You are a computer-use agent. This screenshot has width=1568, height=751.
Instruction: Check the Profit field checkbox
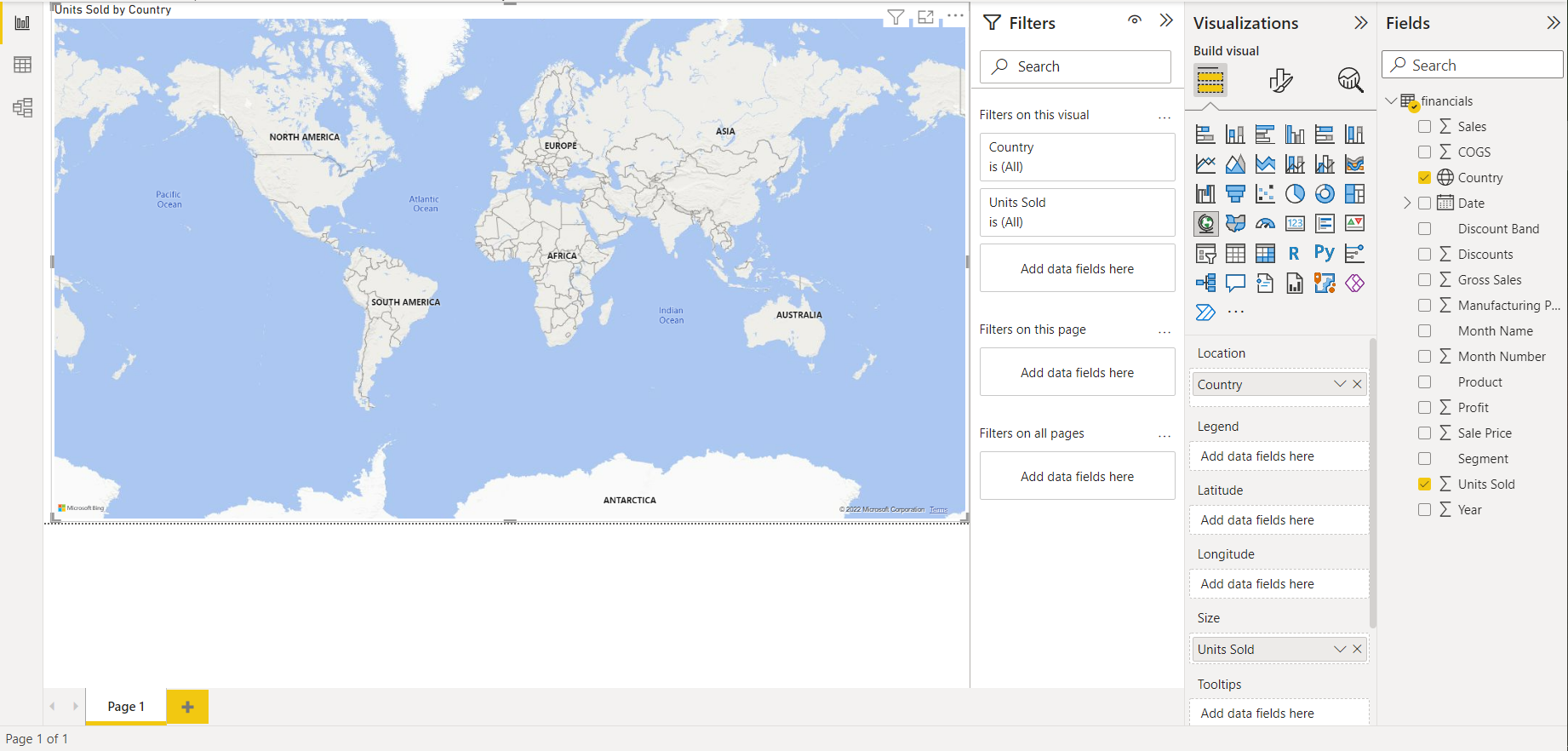pos(1424,408)
